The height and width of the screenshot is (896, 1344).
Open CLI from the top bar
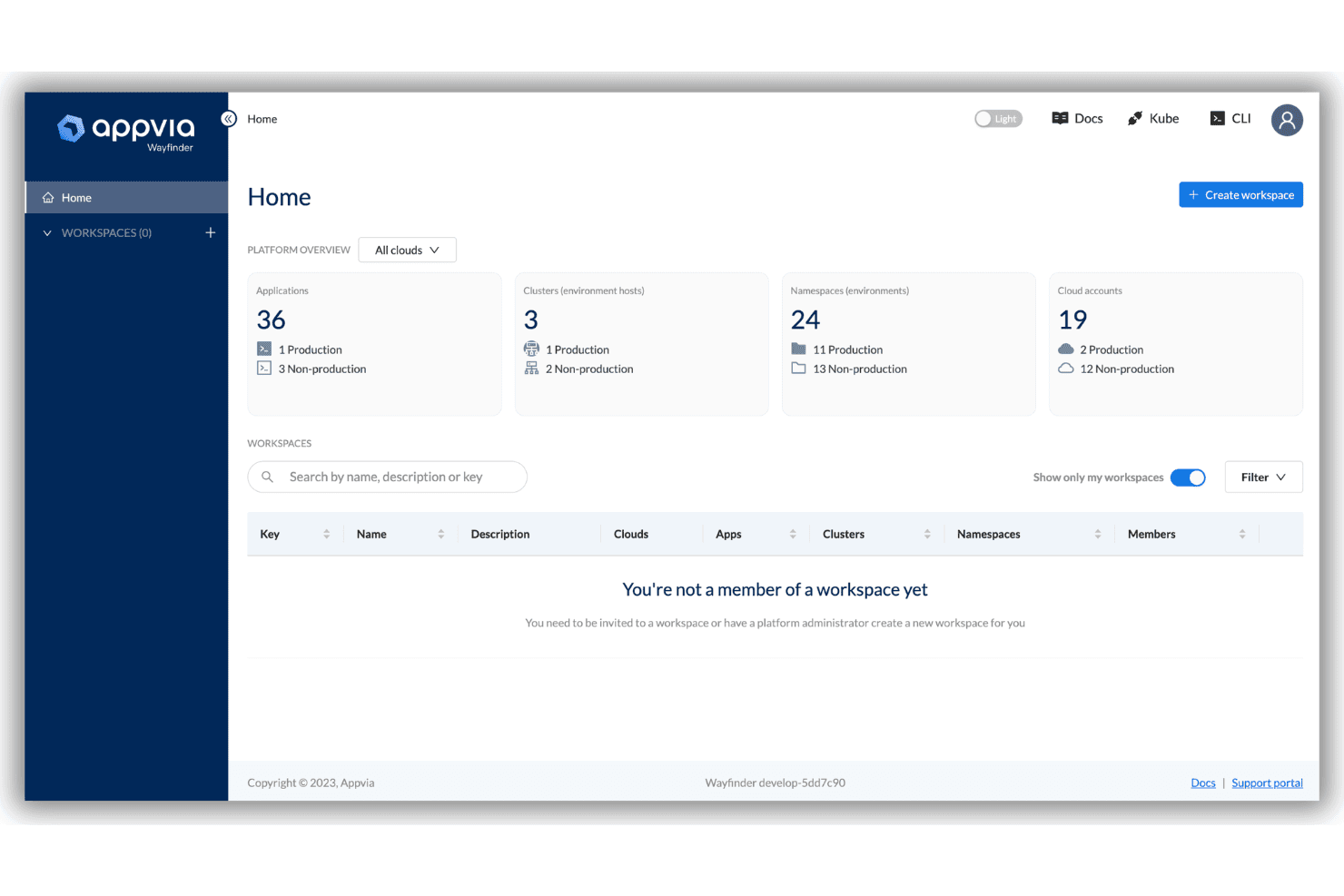click(x=1230, y=119)
